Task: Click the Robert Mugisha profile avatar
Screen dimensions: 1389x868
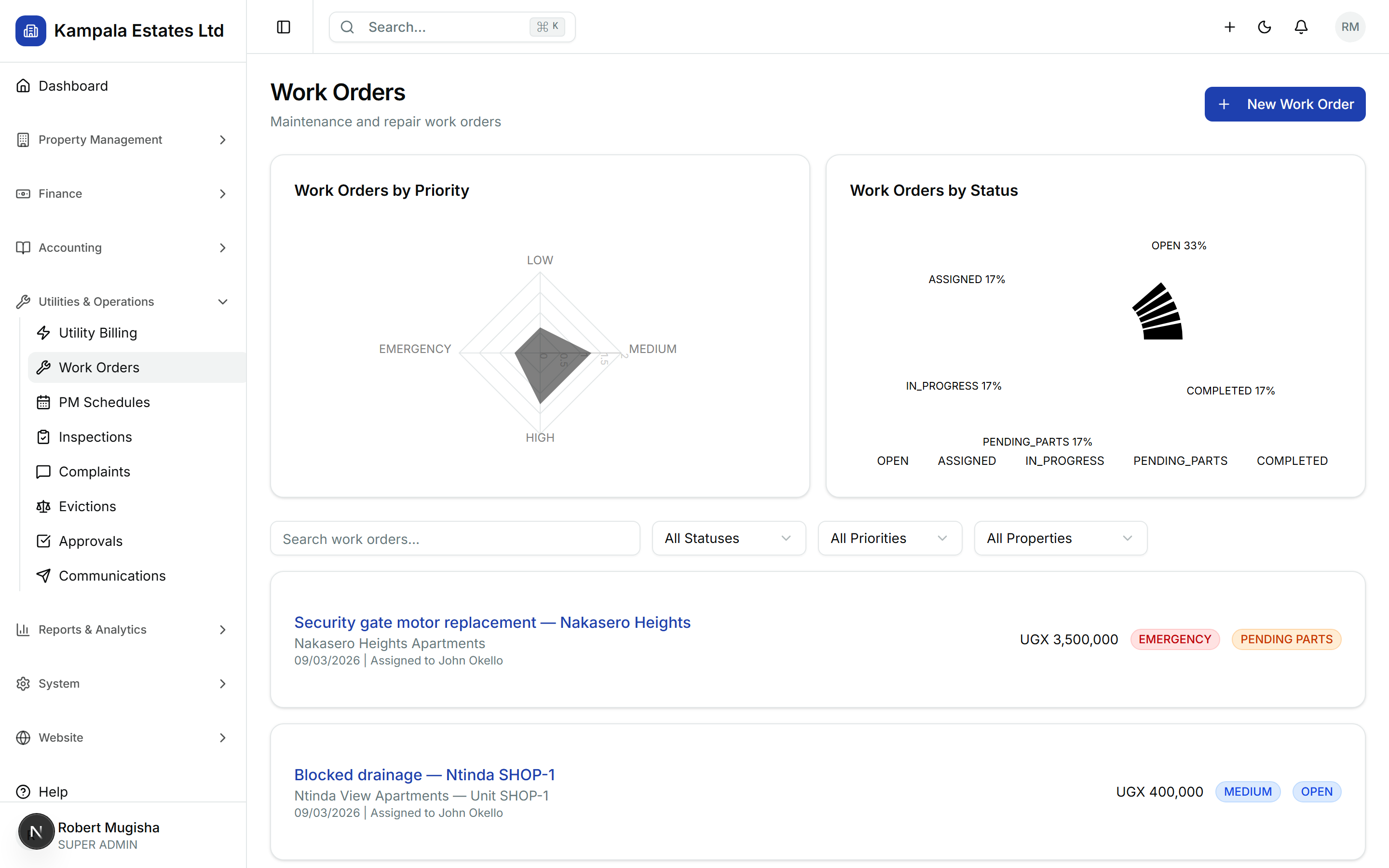Action: (36, 831)
